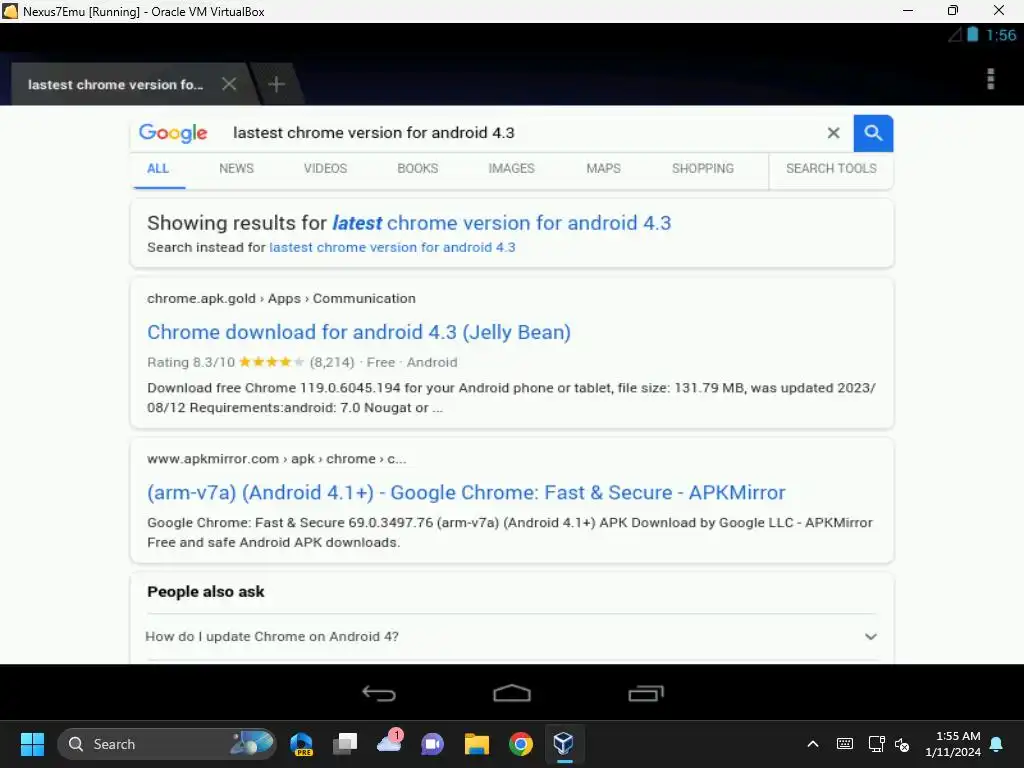Click the network display tray icon

tap(876, 744)
